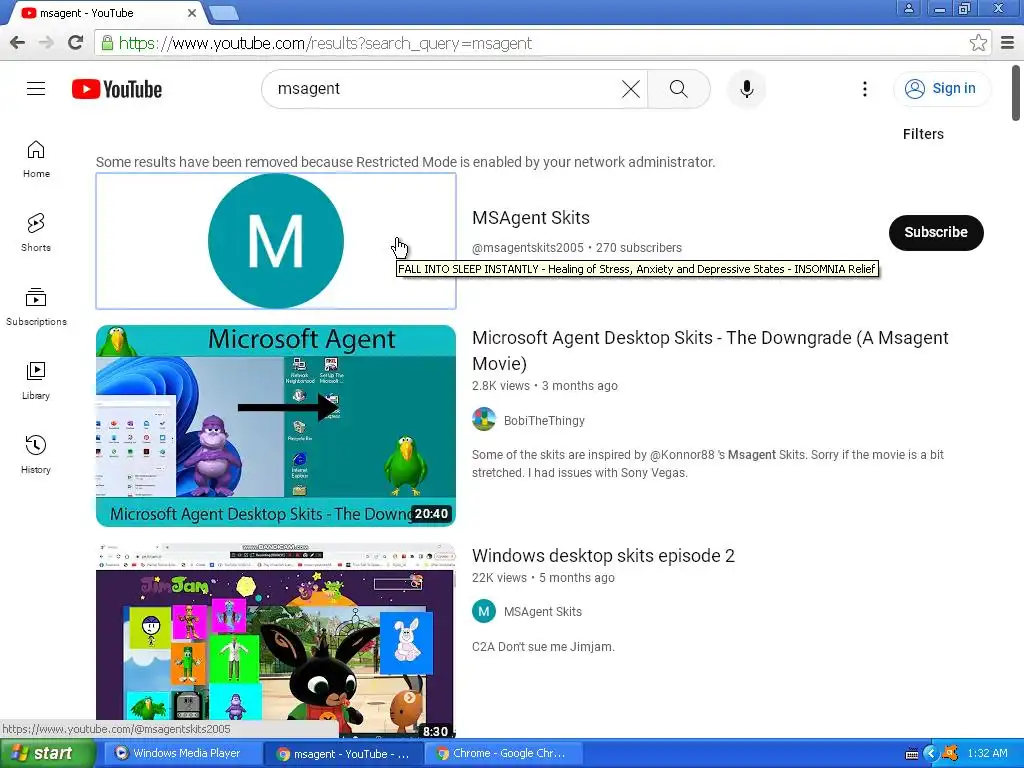Click BobiTheThingy channel avatar icon
Image resolution: width=1024 pixels, height=768 pixels.
pyautogui.click(x=484, y=419)
